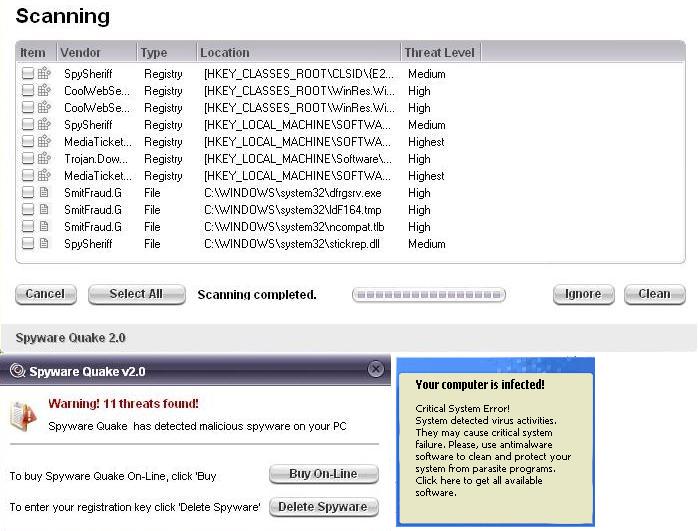The image size is (698, 531).
Task: Click the 'Scanning completed.' status text
Action: [x=257, y=295]
